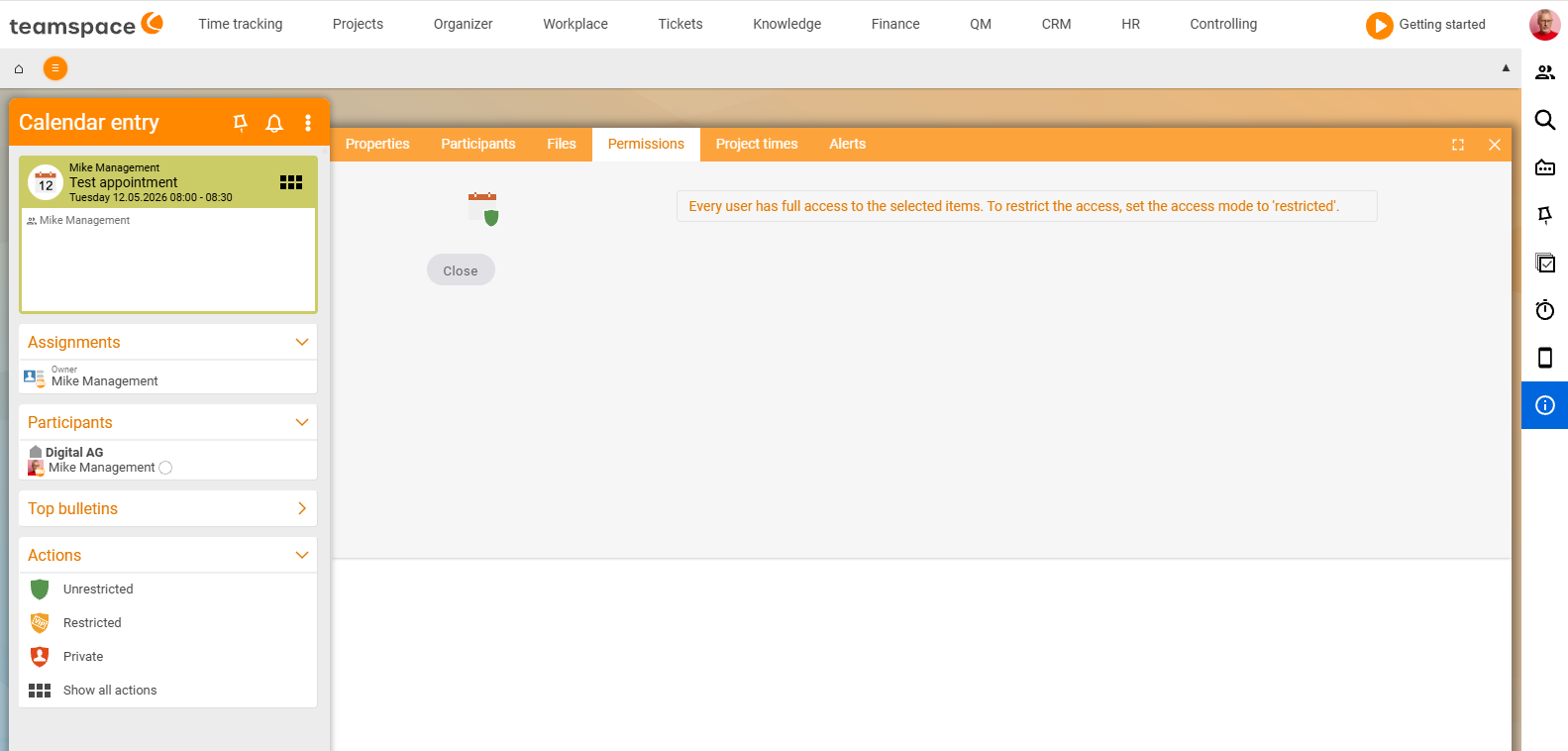
Task: Collapse the Participants section
Action: click(302, 422)
